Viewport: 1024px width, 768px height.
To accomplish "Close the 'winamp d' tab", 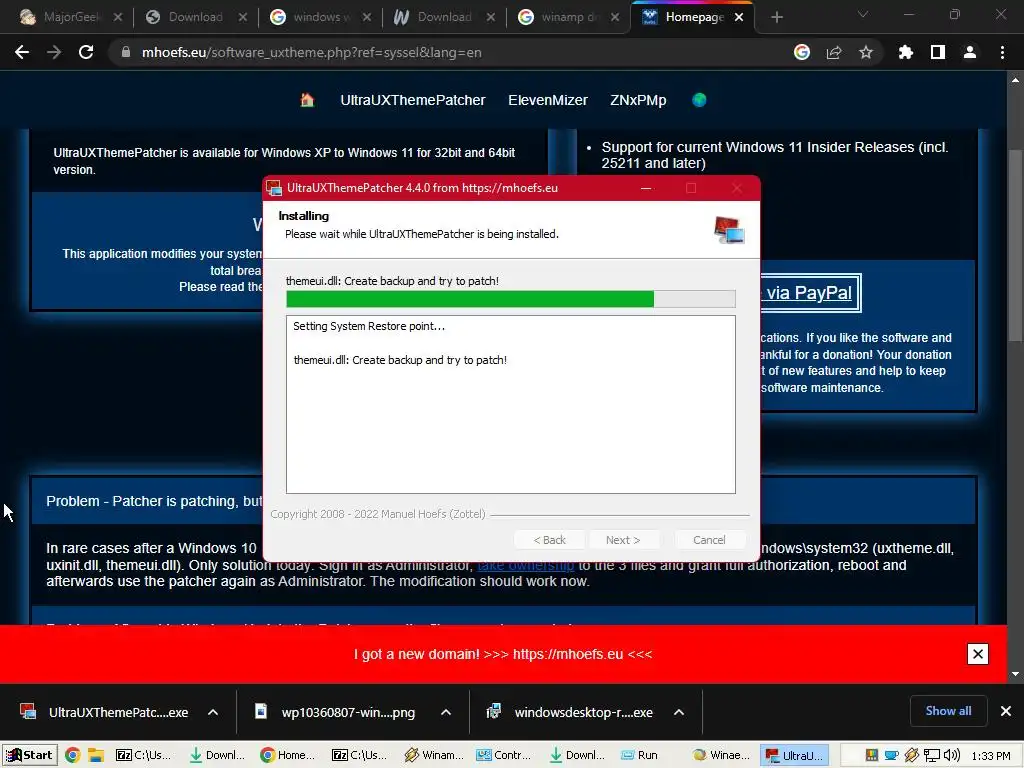I will [x=615, y=17].
